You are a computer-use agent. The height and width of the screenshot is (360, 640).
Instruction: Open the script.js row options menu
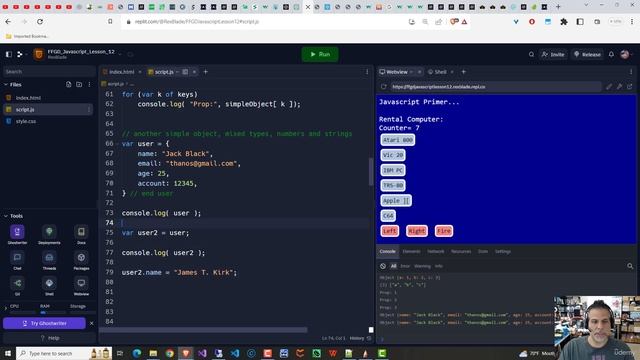point(89,109)
